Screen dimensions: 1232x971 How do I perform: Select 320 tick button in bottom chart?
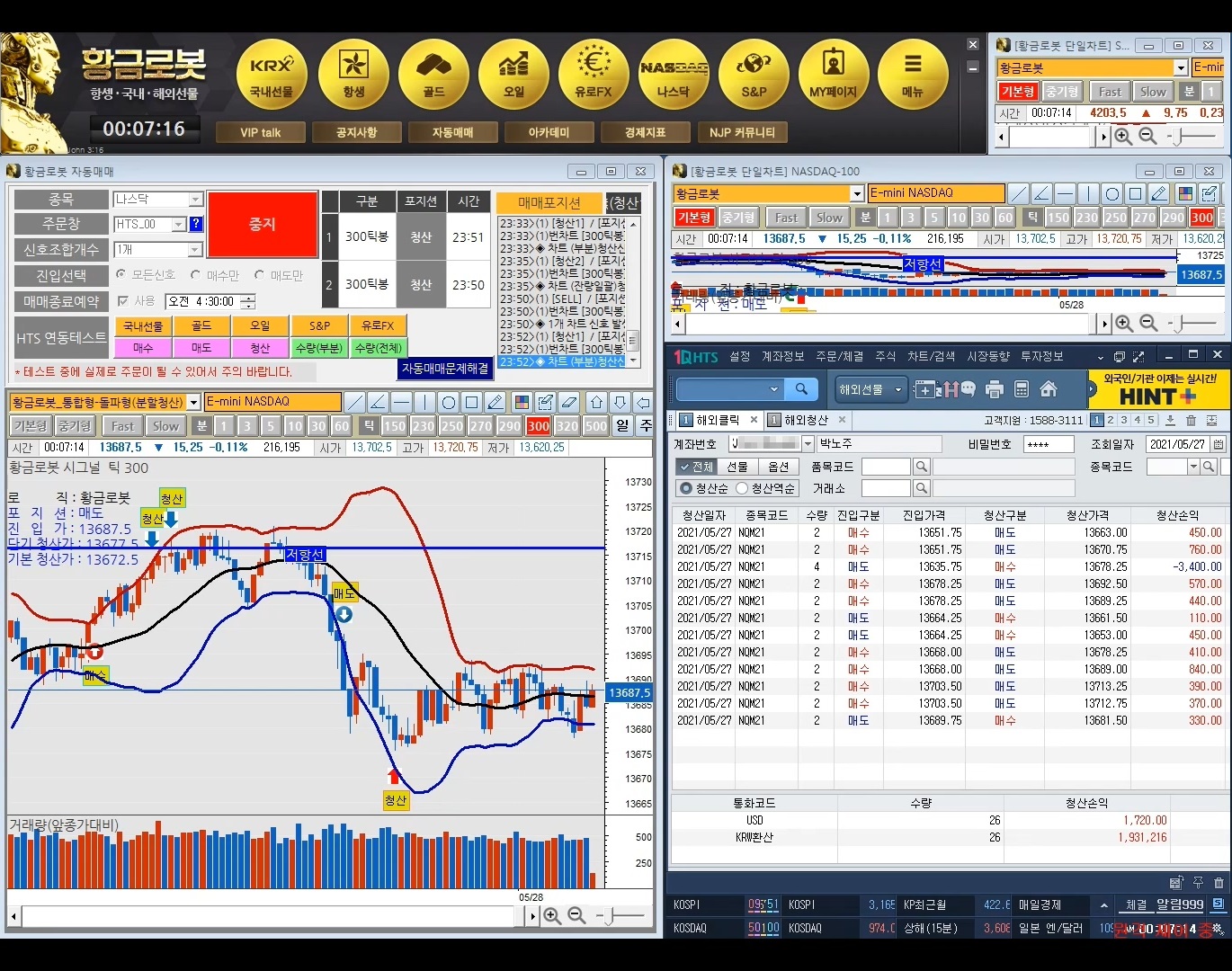pyautogui.click(x=567, y=426)
